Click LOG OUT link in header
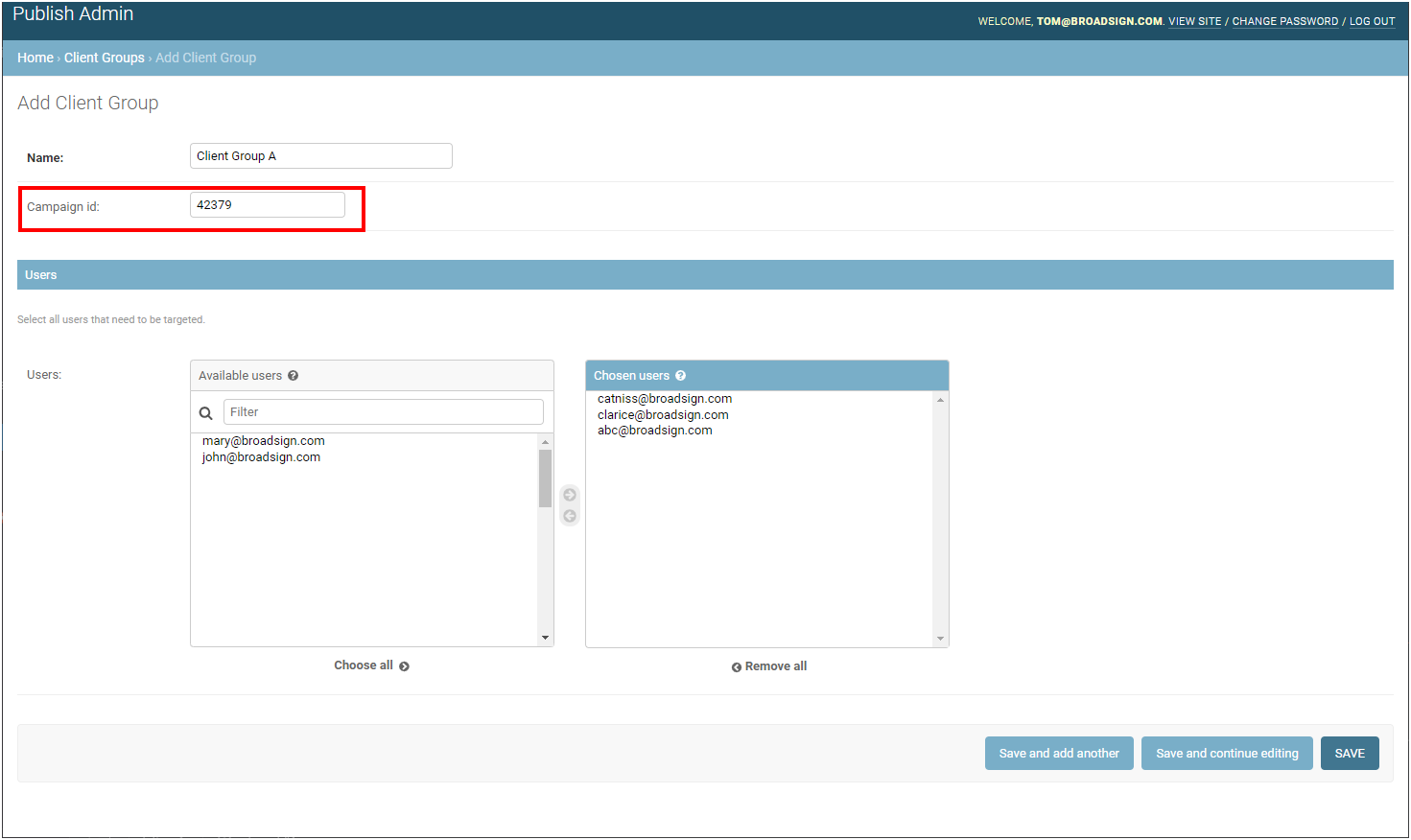This screenshot has height=840, width=1411. [1373, 21]
